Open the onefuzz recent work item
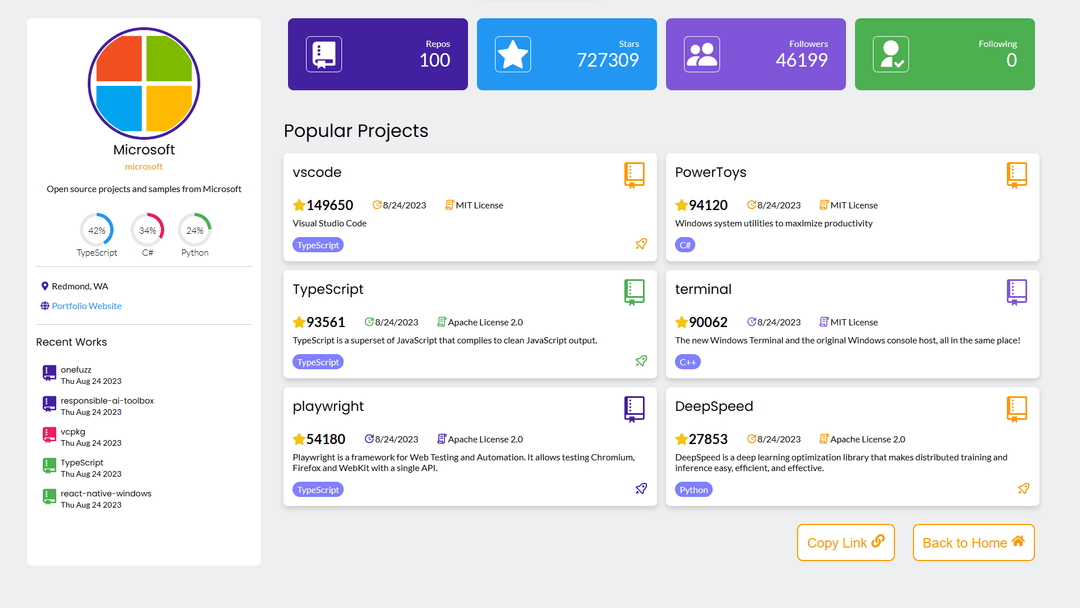Screen dimensions: 1080x608 76,370
